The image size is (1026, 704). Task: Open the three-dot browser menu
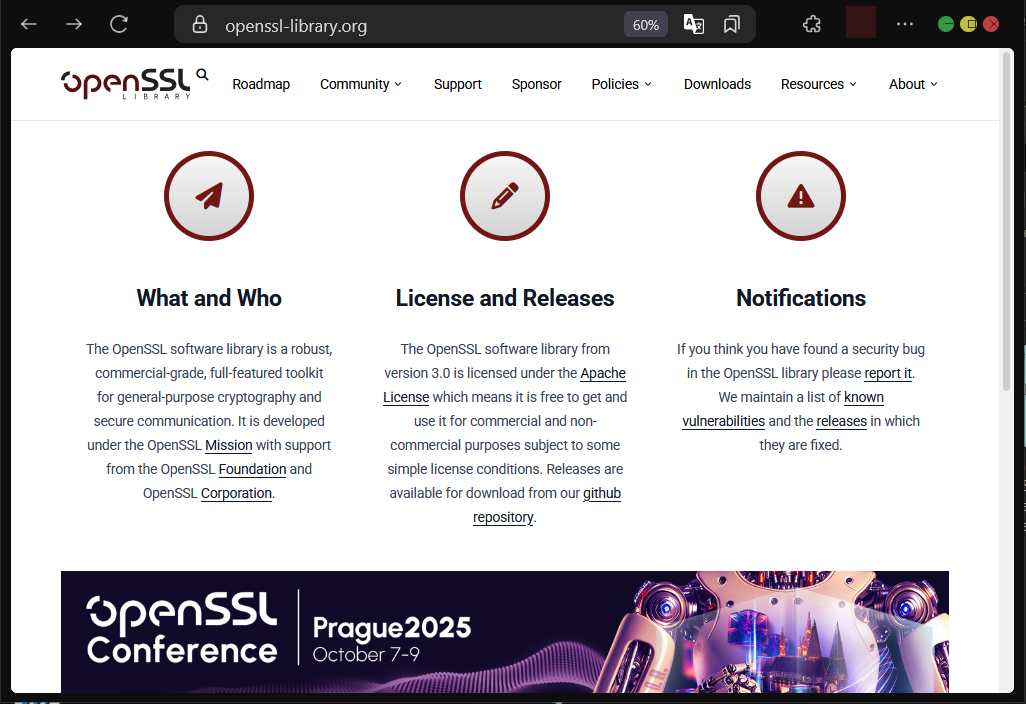coord(905,24)
